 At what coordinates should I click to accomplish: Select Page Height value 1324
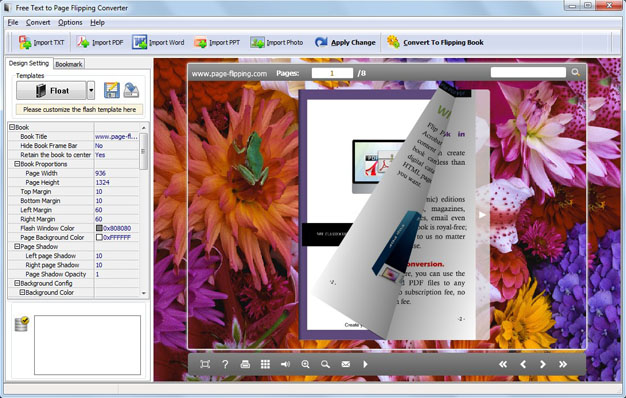(116, 182)
